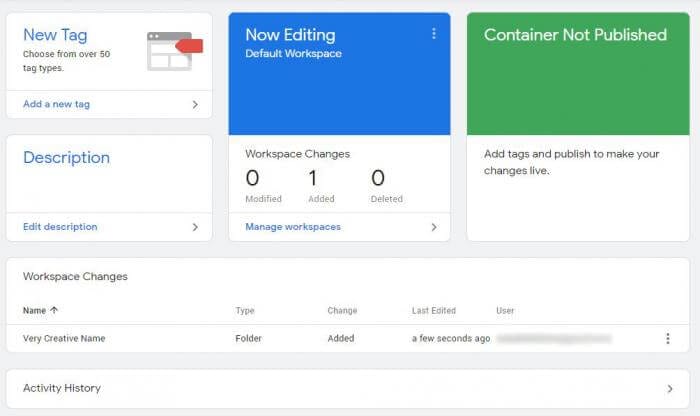Click the Folder type cell
The image size is (700, 416).
pyautogui.click(x=248, y=338)
